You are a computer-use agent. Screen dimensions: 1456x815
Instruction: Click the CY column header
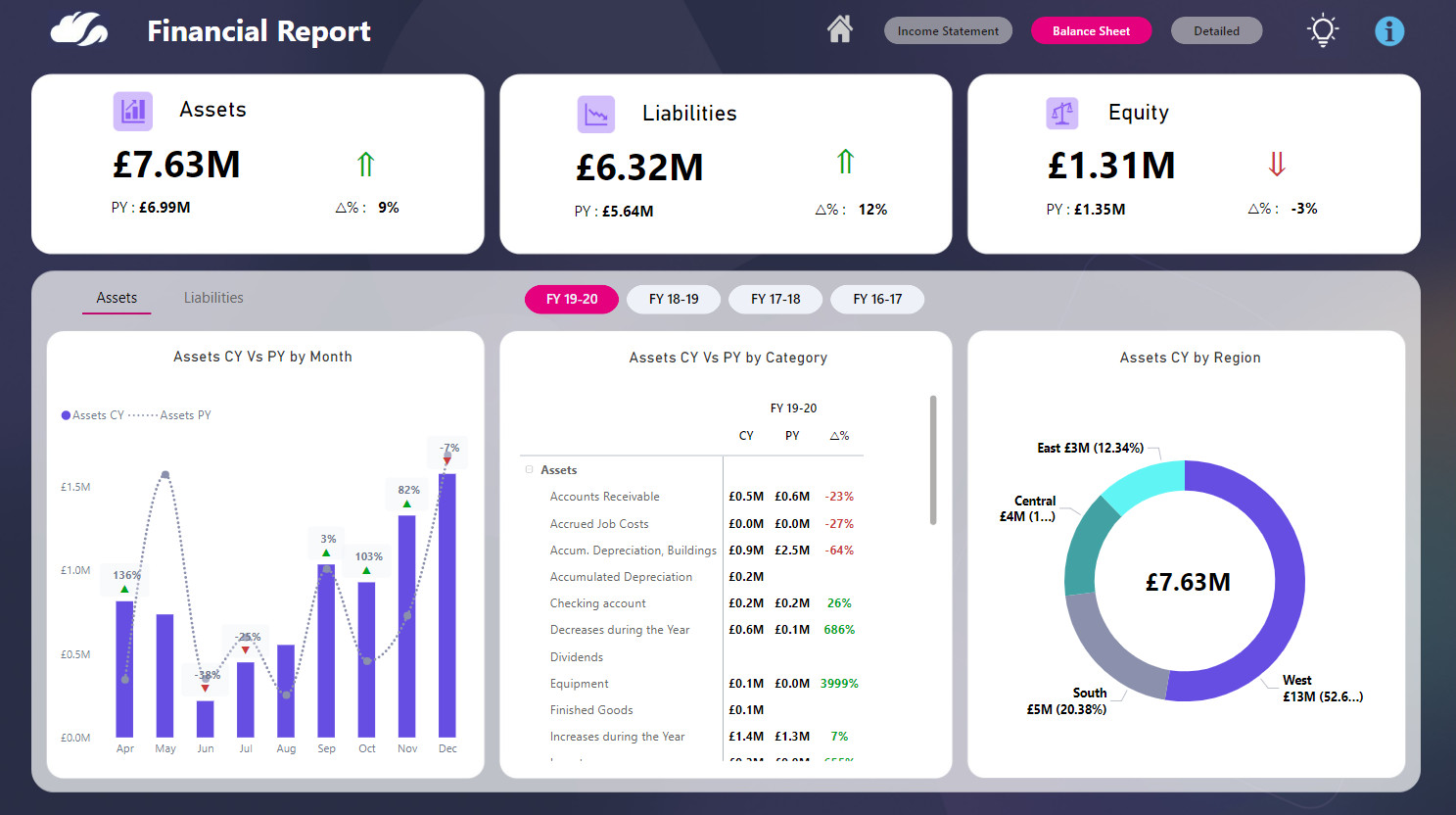(x=746, y=436)
